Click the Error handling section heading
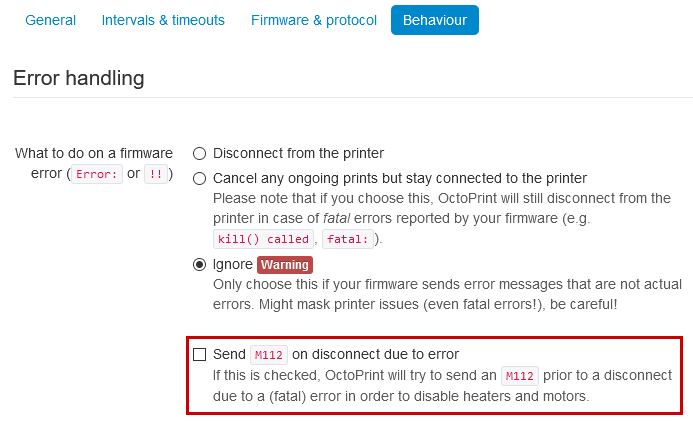Image resolution: width=693 pixels, height=421 pixels. [x=79, y=78]
